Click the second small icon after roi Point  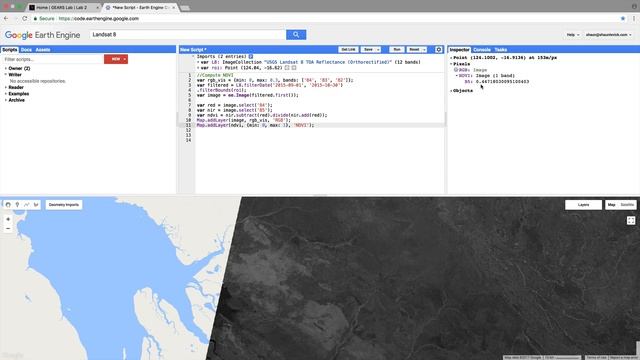click(x=294, y=68)
